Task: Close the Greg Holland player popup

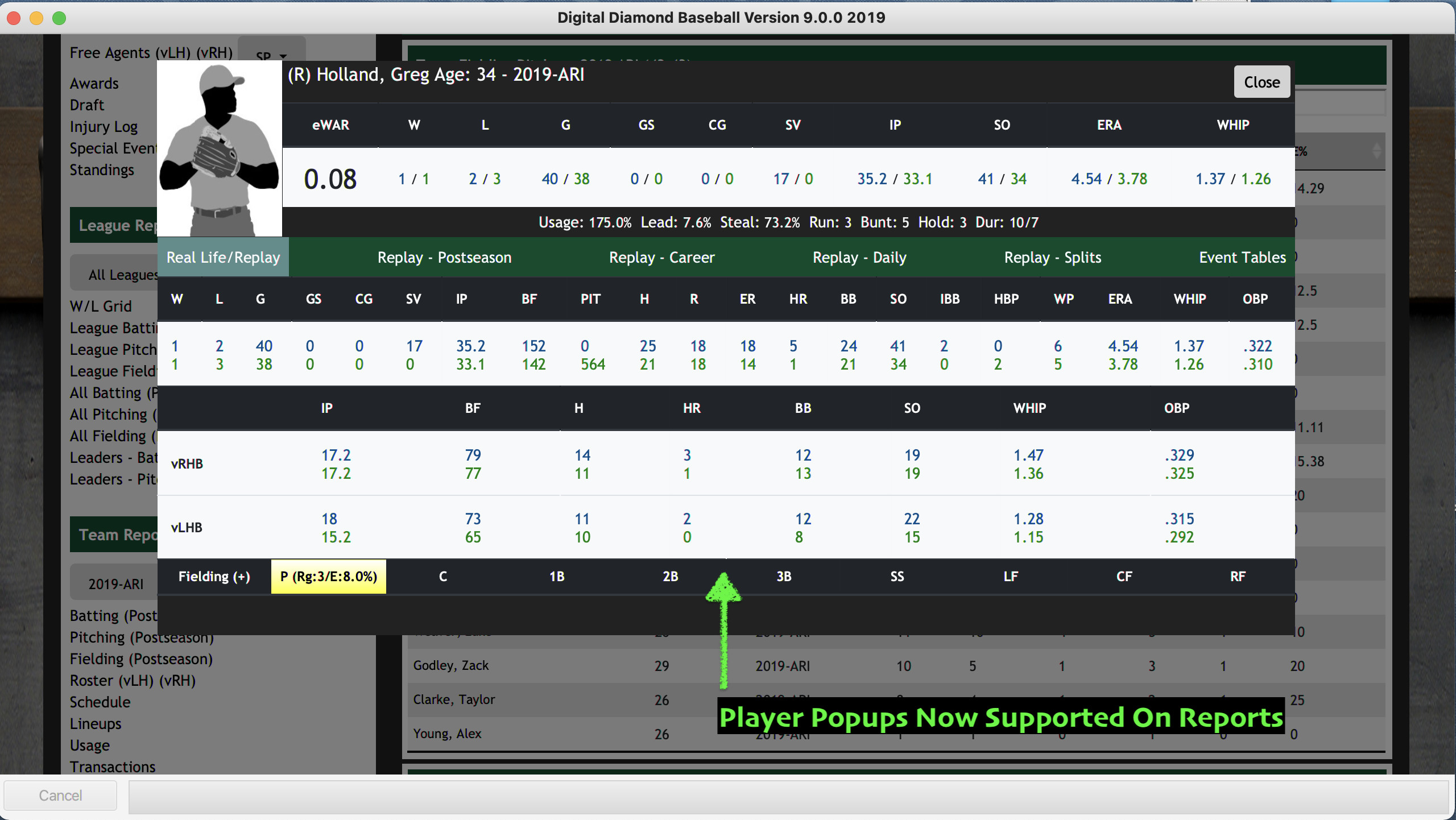Action: pos(1261,81)
